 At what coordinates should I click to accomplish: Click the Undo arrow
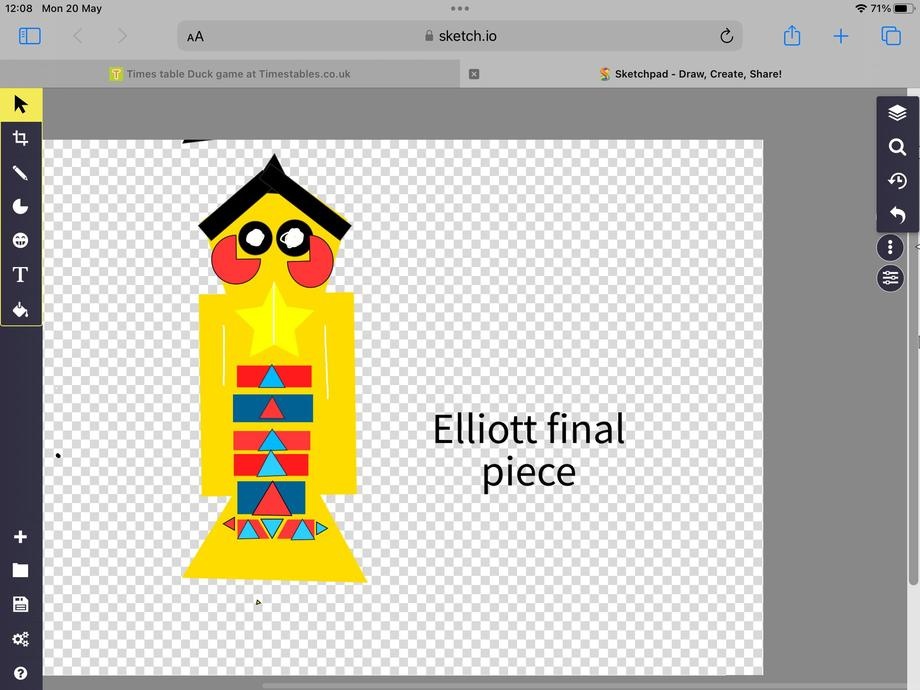(897, 215)
